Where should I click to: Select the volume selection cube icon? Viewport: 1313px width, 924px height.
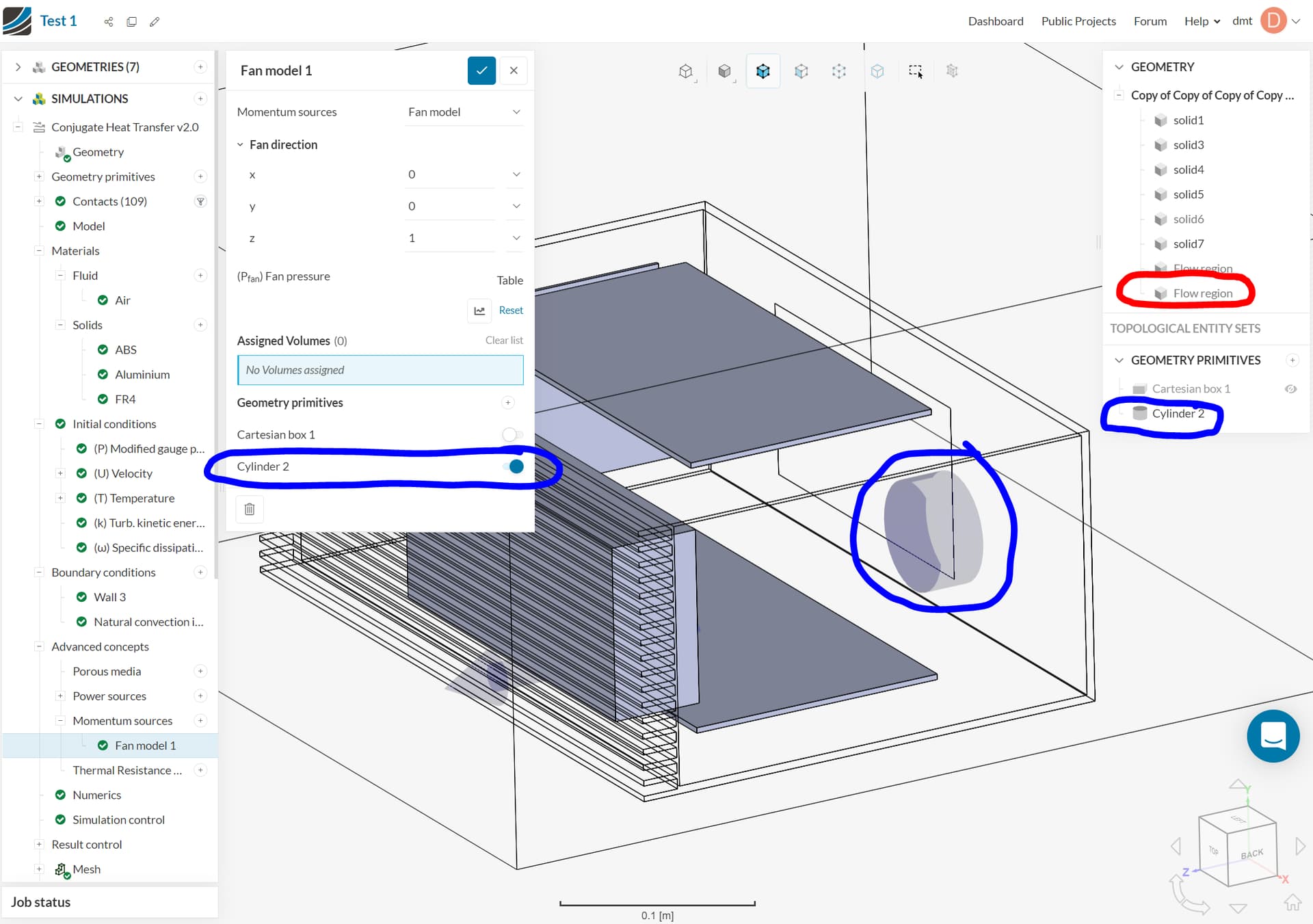point(762,70)
